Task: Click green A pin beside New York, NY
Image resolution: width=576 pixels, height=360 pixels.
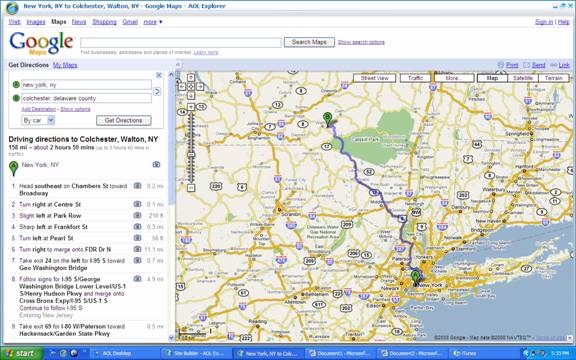Action: 14,169
